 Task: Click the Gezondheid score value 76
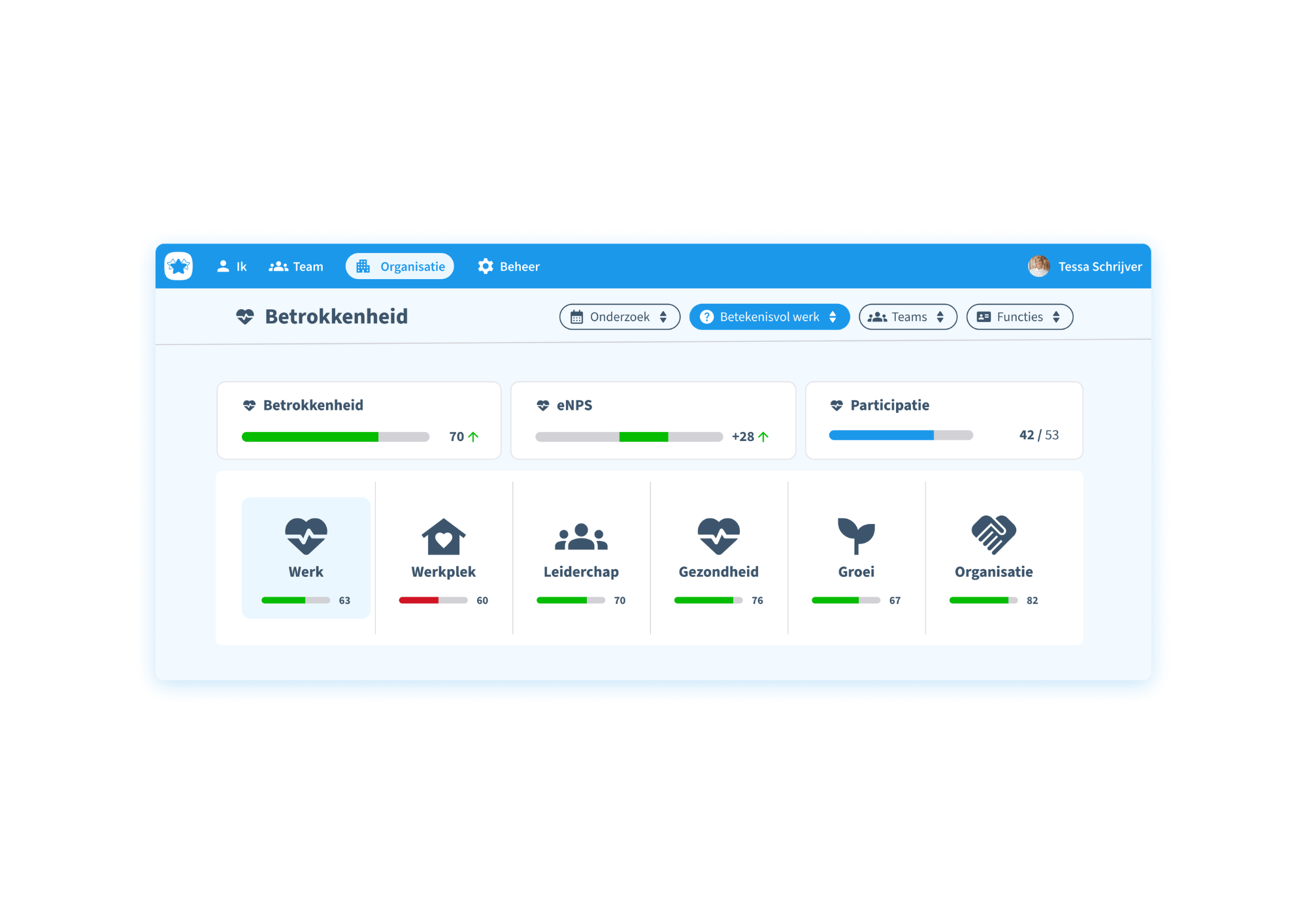tap(757, 601)
